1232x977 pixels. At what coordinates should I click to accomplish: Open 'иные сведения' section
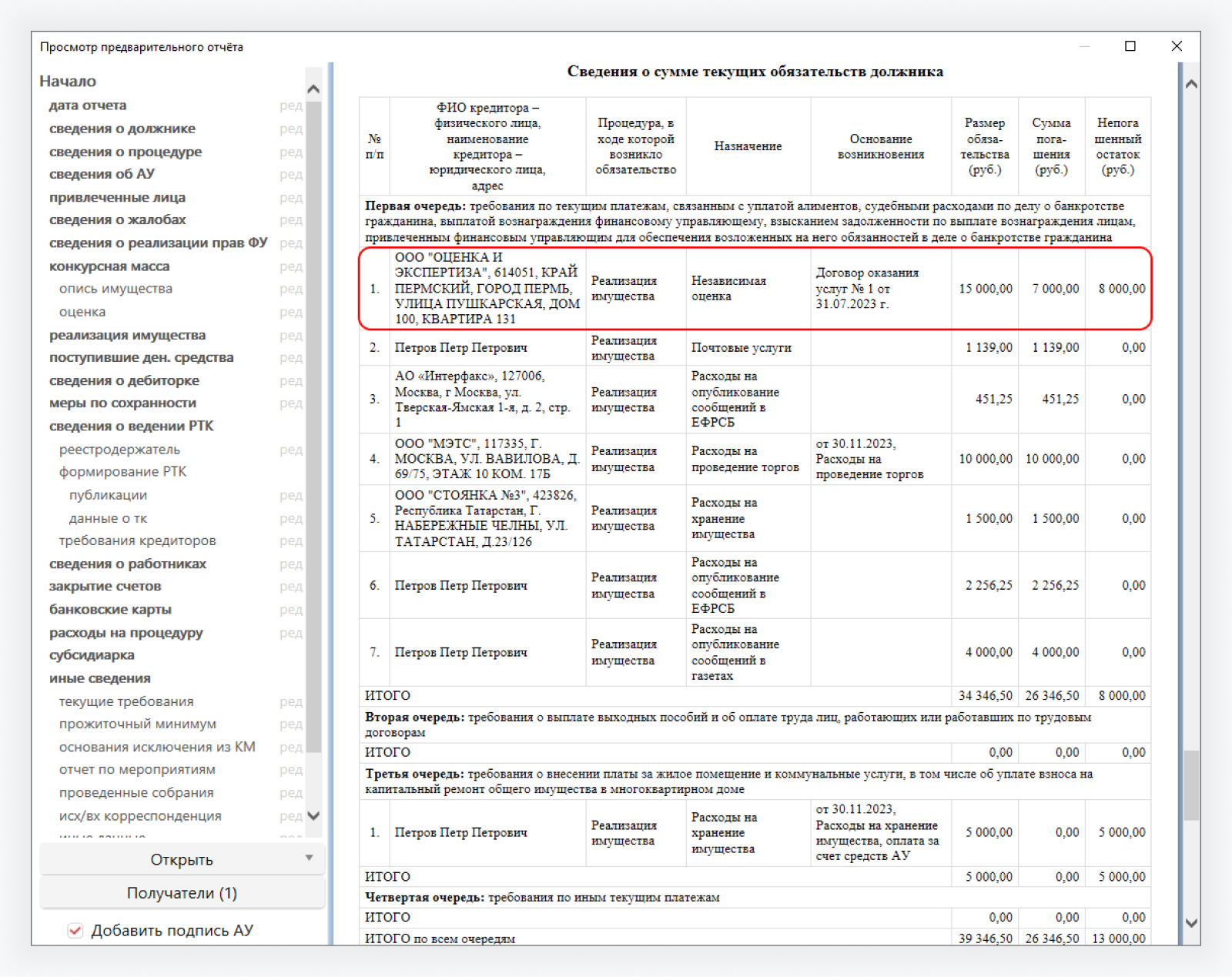[100, 678]
